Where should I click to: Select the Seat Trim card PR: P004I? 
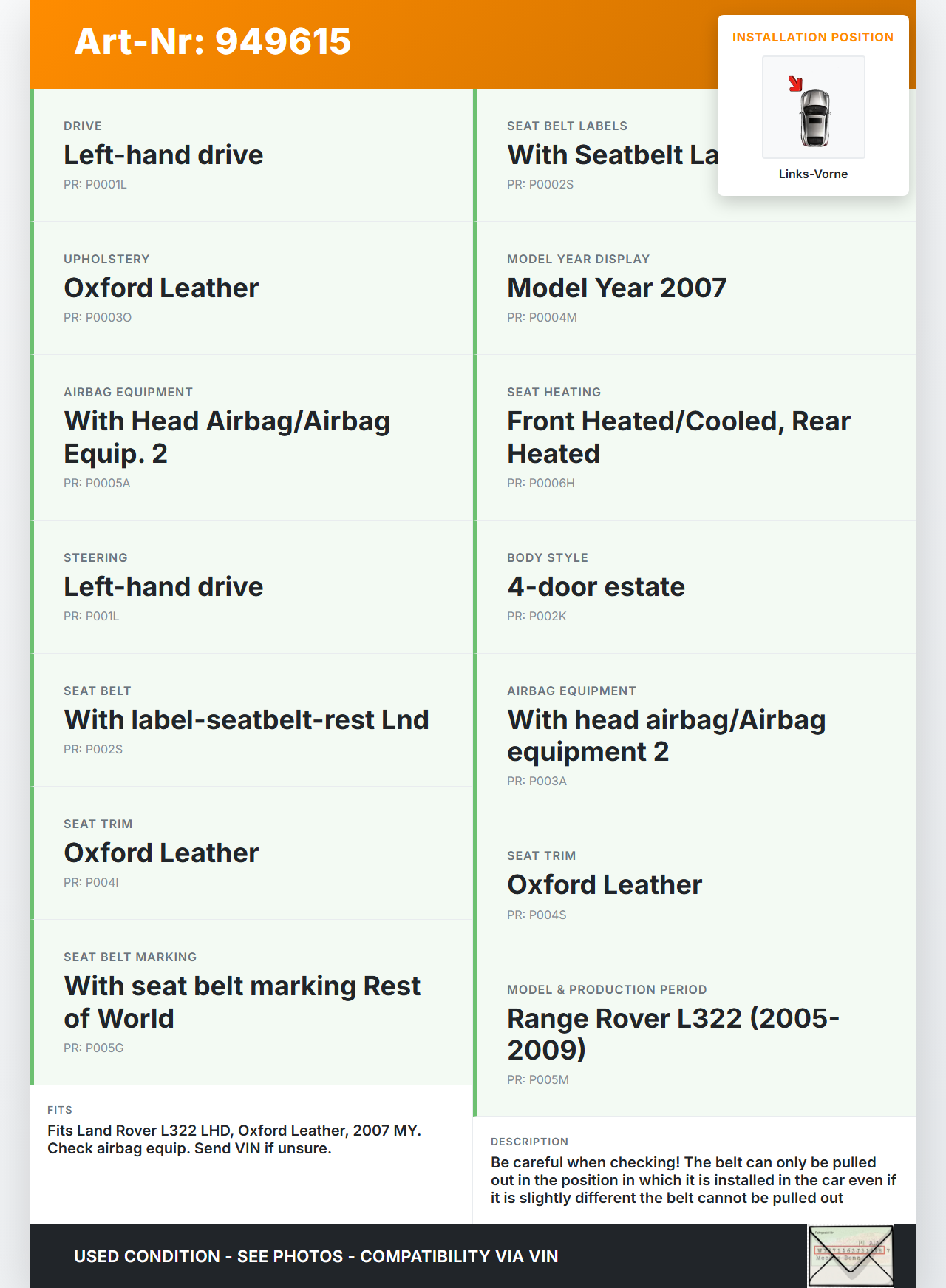[251, 853]
